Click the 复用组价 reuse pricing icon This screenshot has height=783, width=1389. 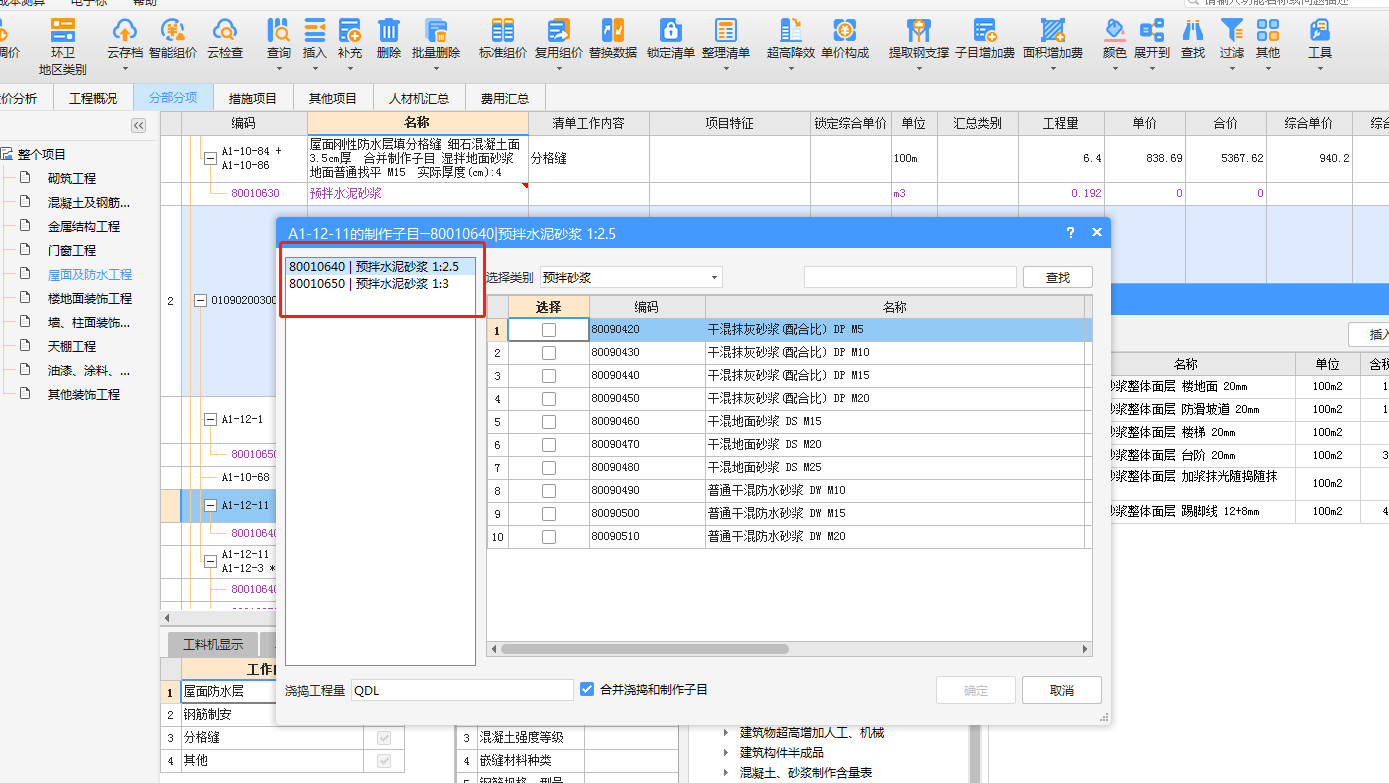tap(559, 31)
